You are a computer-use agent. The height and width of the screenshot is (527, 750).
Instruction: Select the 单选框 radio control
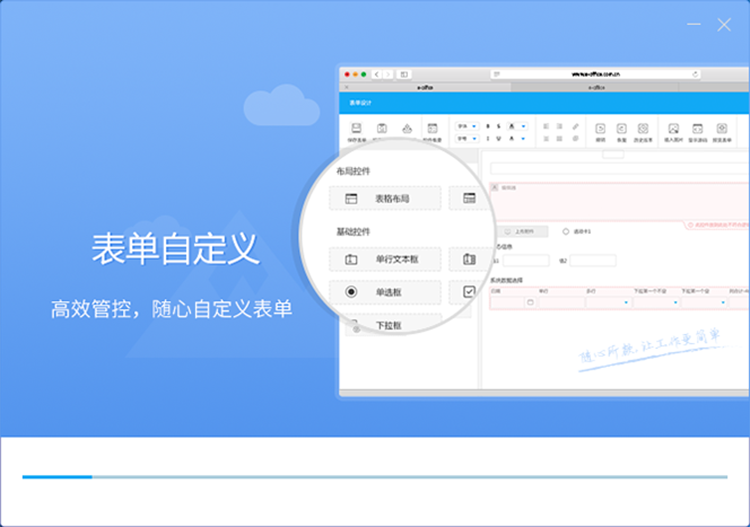coord(385,292)
